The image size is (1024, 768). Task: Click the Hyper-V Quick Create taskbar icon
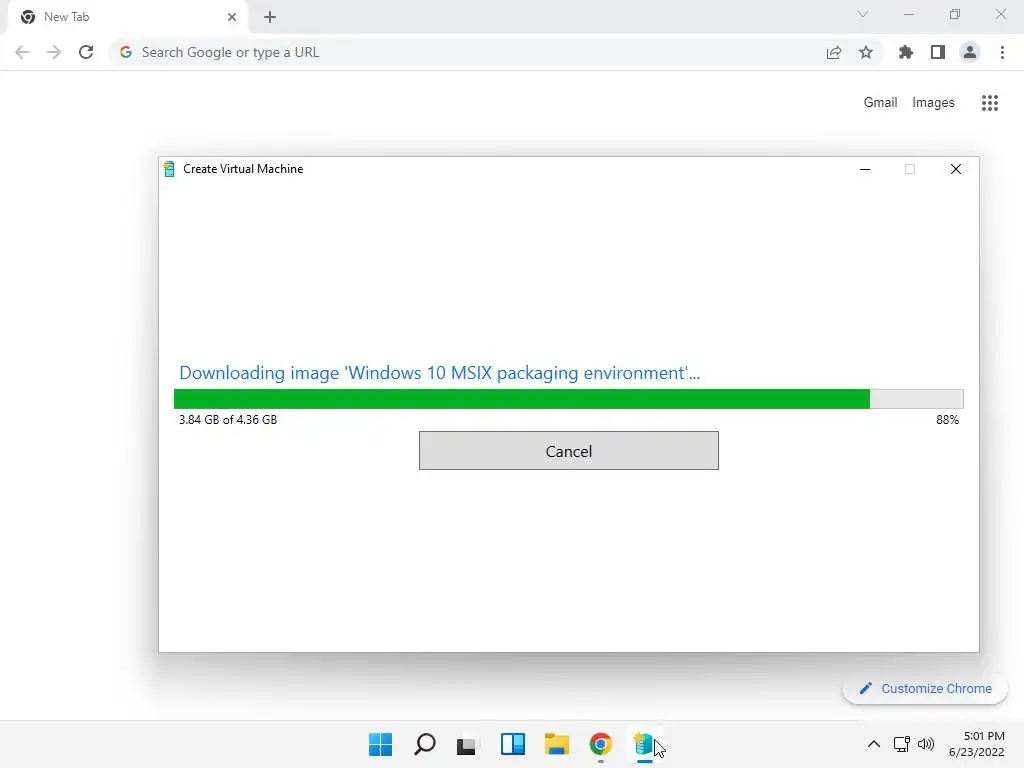coord(645,744)
